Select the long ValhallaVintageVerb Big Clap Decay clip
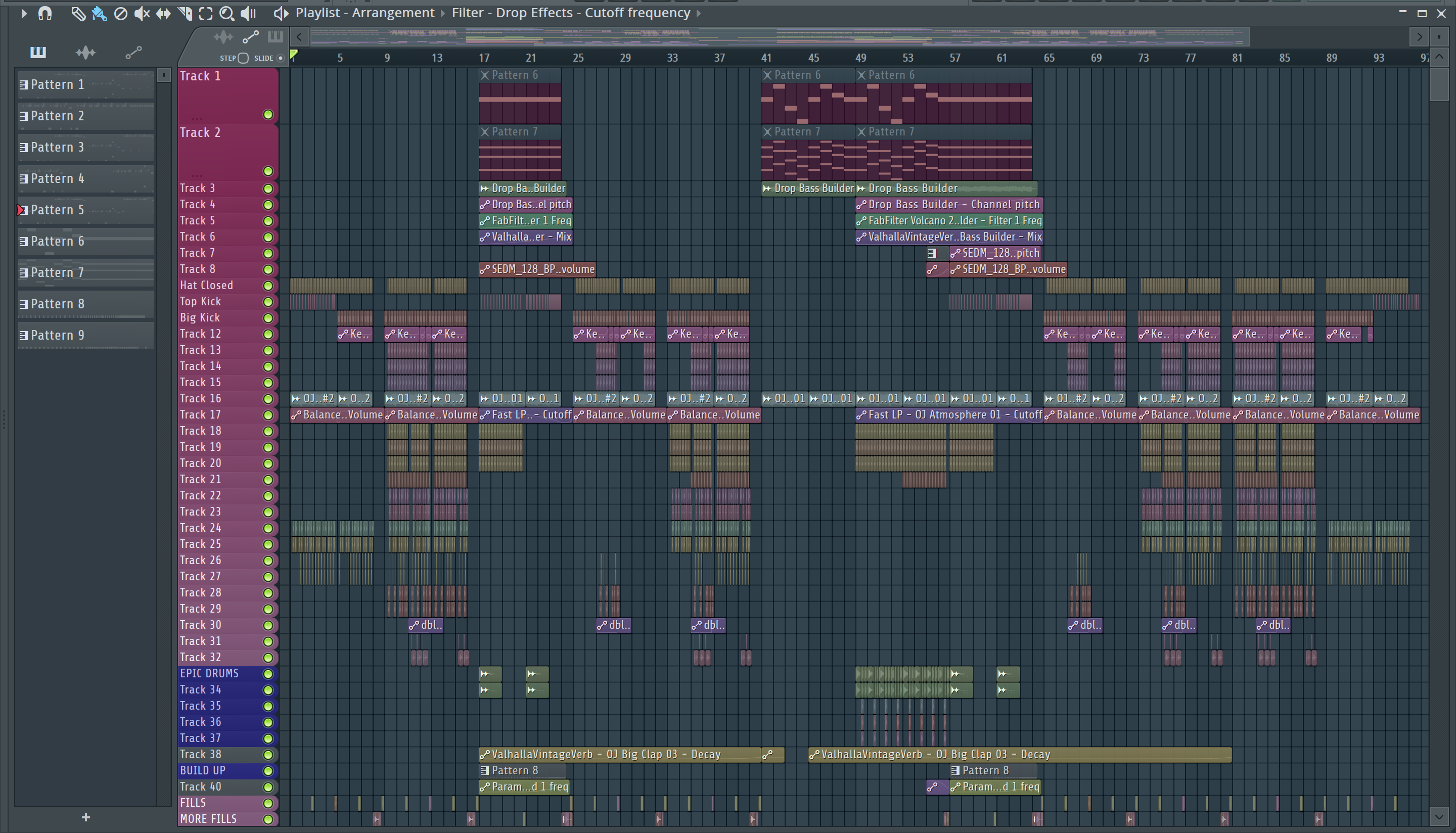This screenshot has height=833, width=1456. (x=1020, y=755)
